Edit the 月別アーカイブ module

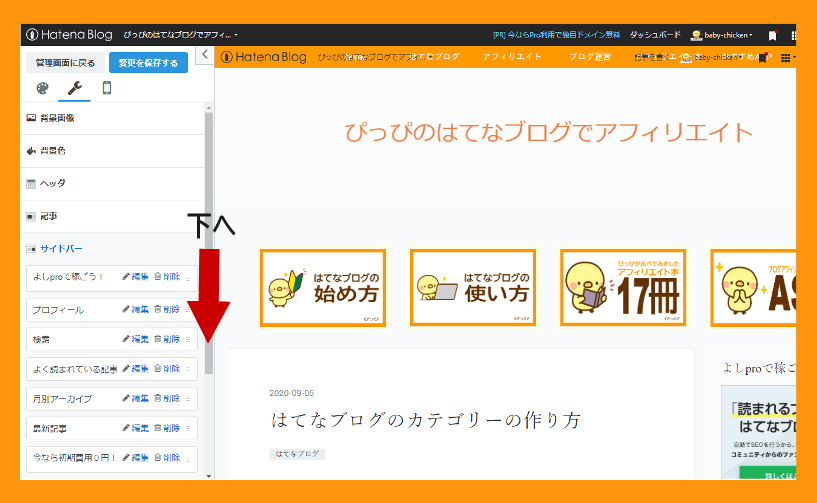click(x=135, y=398)
